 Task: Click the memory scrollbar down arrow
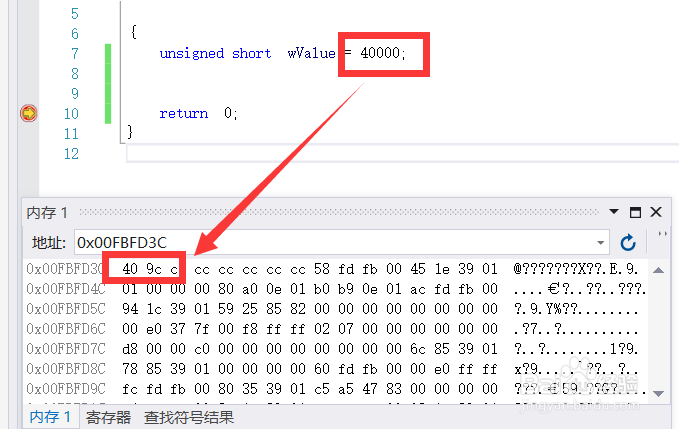(659, 394)
